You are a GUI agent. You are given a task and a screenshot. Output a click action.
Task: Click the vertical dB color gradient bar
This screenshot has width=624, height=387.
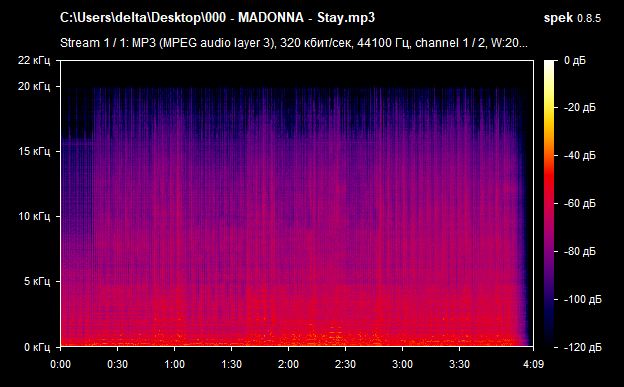point(549,203)
